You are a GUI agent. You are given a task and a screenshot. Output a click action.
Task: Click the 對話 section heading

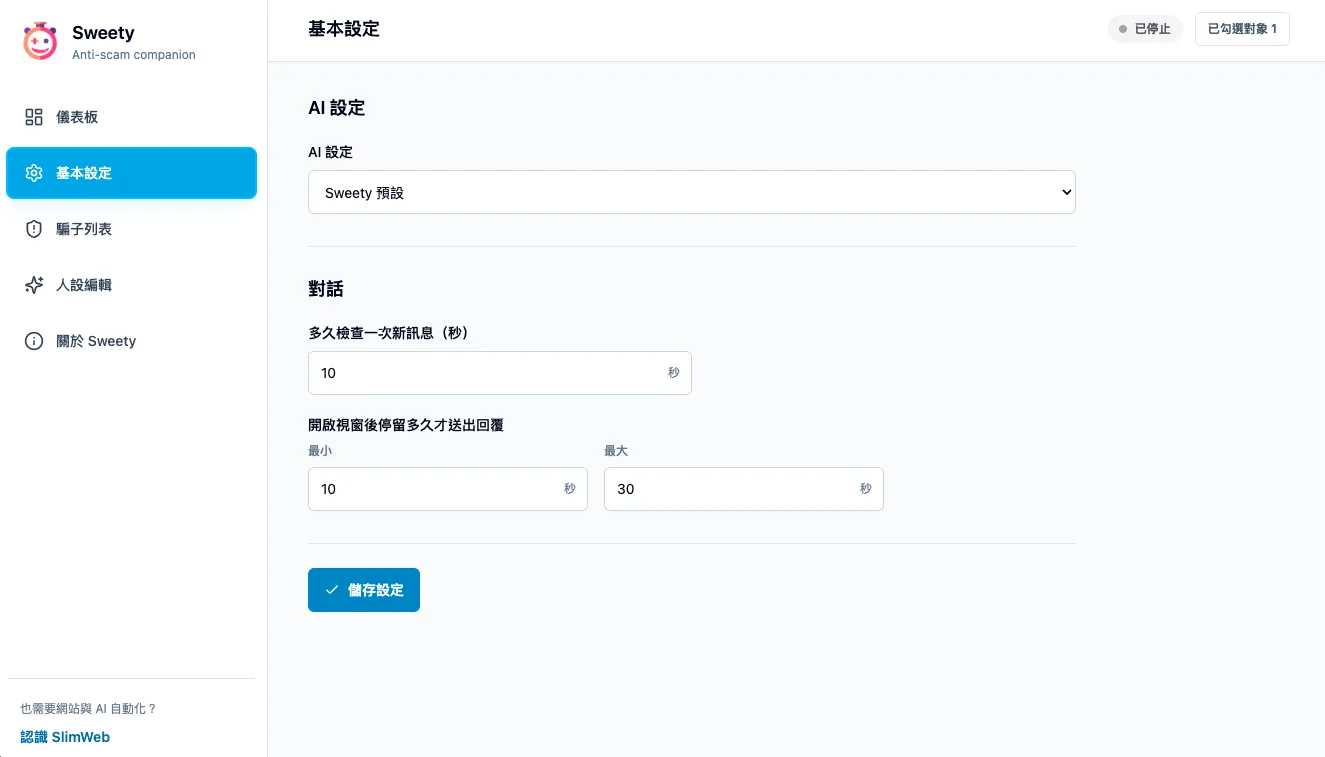(326, 289)
